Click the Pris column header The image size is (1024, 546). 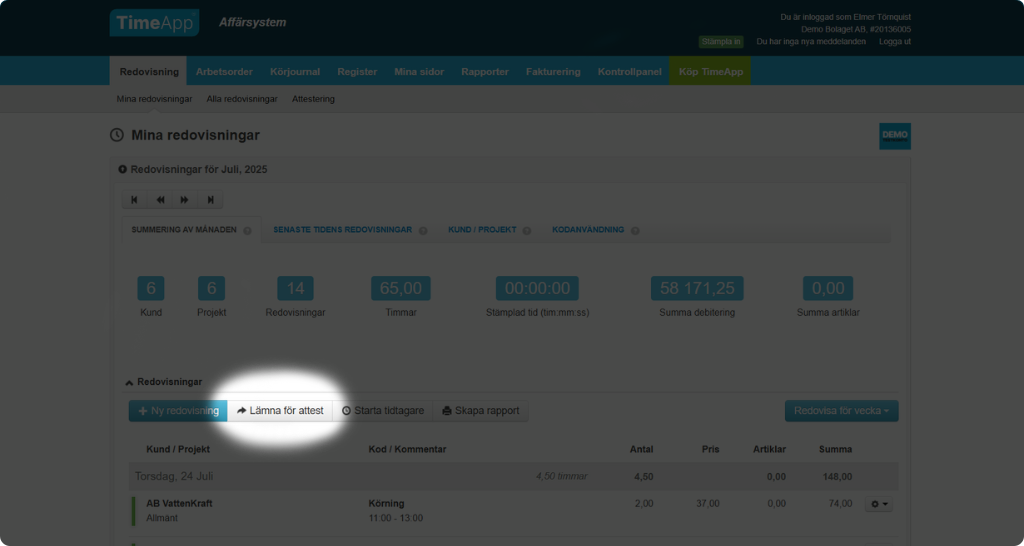(x=711, y=449)
